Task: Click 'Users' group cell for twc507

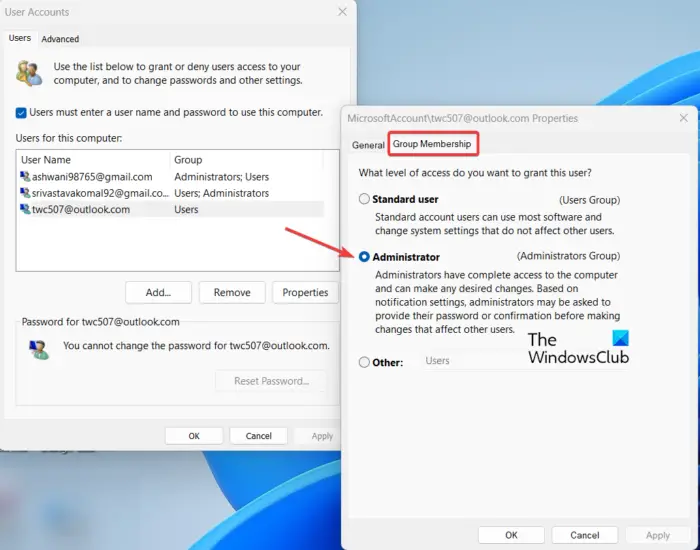Action: pos(186,209)
